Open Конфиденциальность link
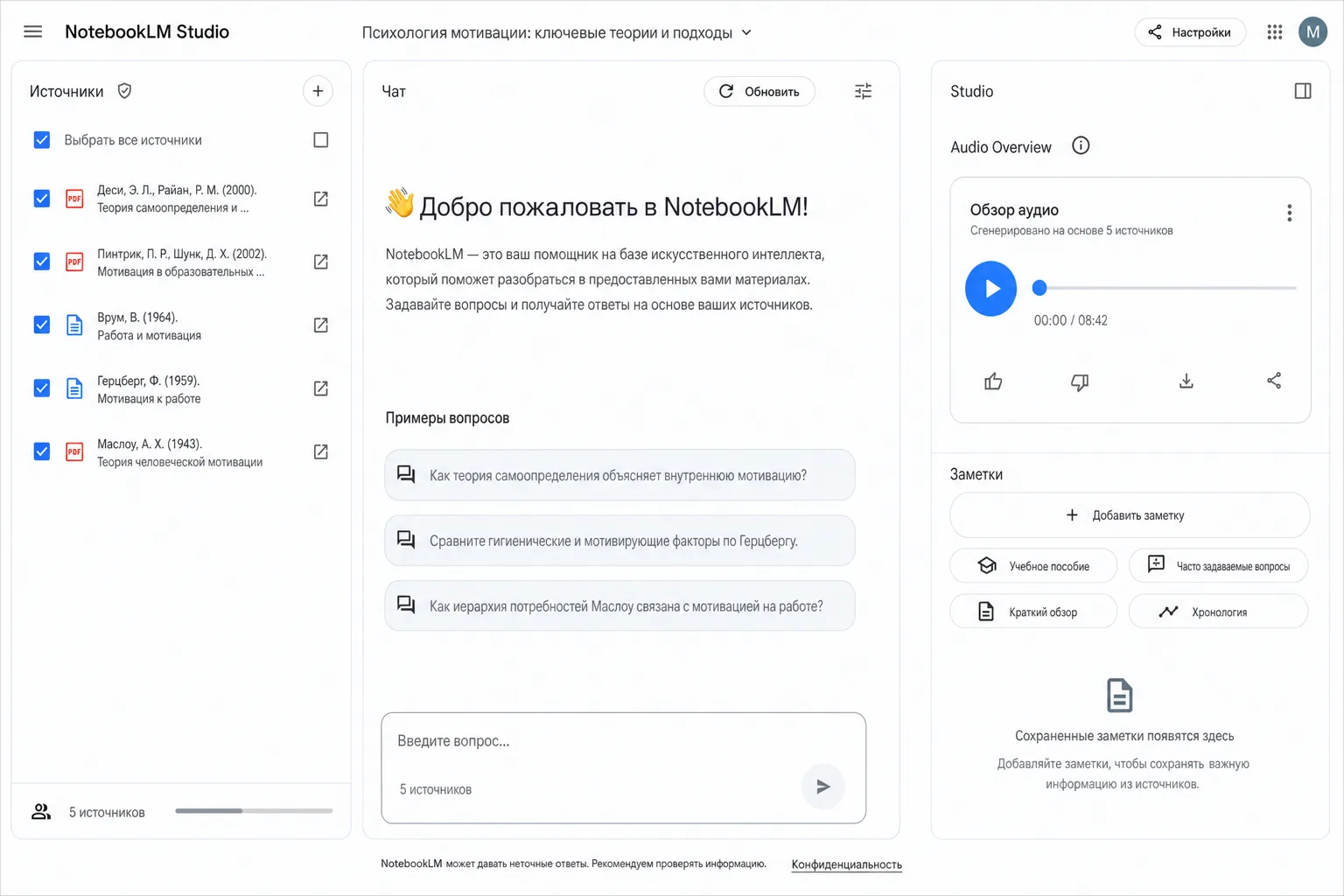The width and height of the screenshot is (1344, 896). pyautogui.click(x=846, y=864)
